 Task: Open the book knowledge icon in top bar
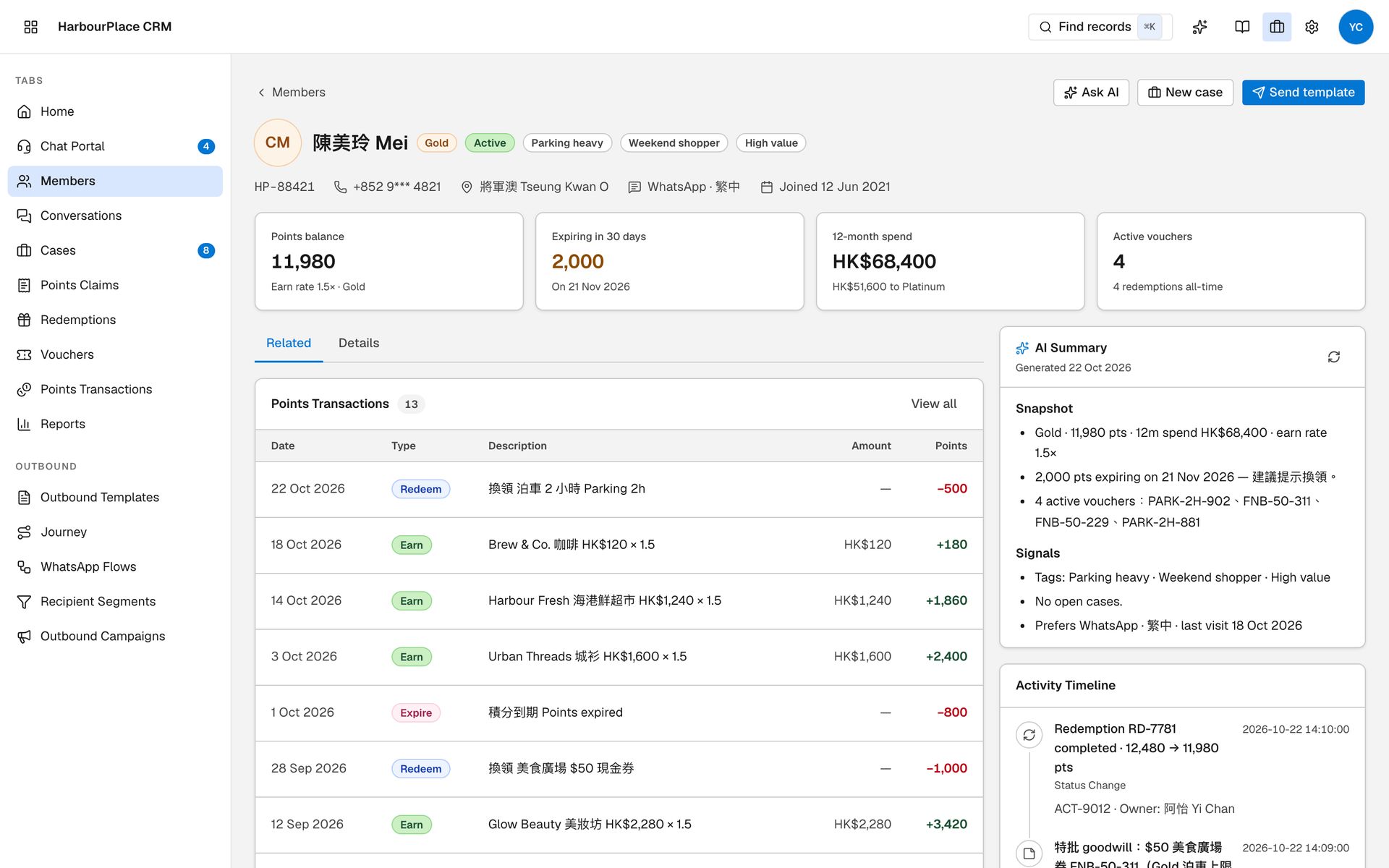pos(1242,27)
